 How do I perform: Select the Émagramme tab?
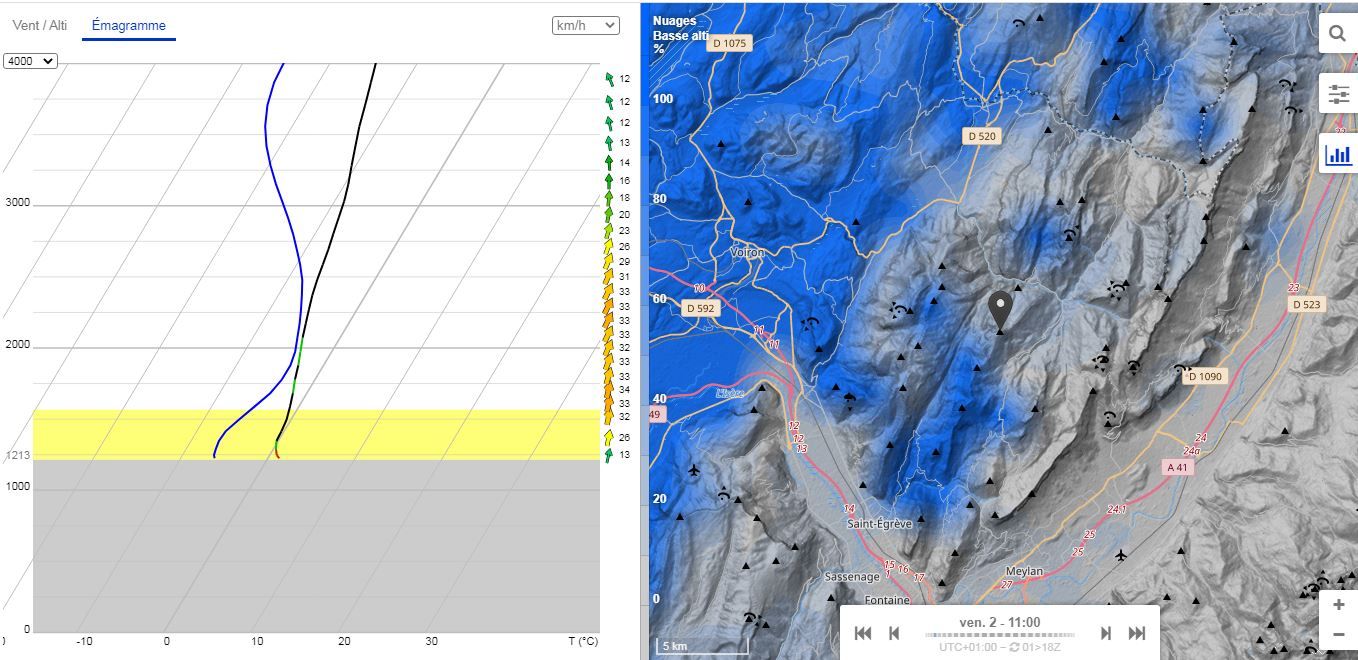pyautogui.click(x=129, y=25)
